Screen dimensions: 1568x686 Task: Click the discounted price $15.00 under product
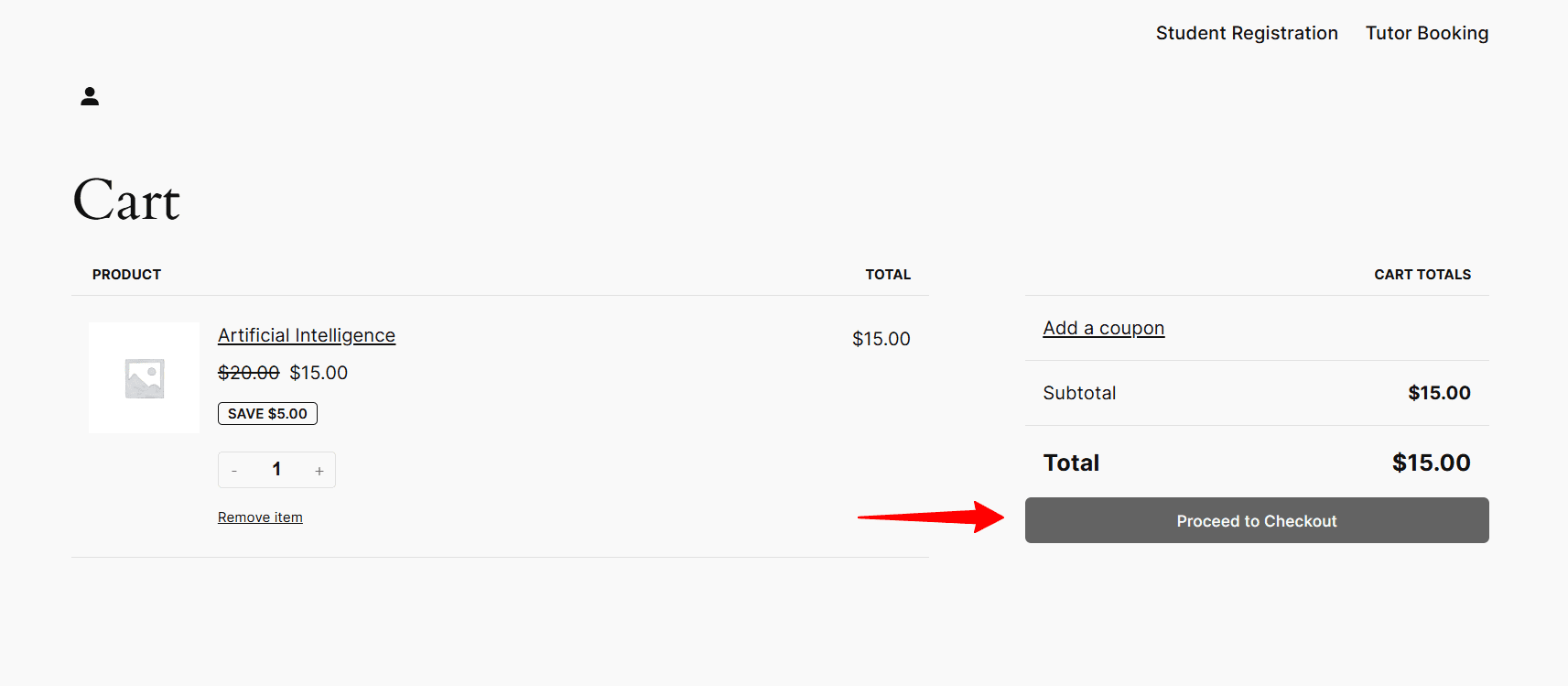(319, 372)
